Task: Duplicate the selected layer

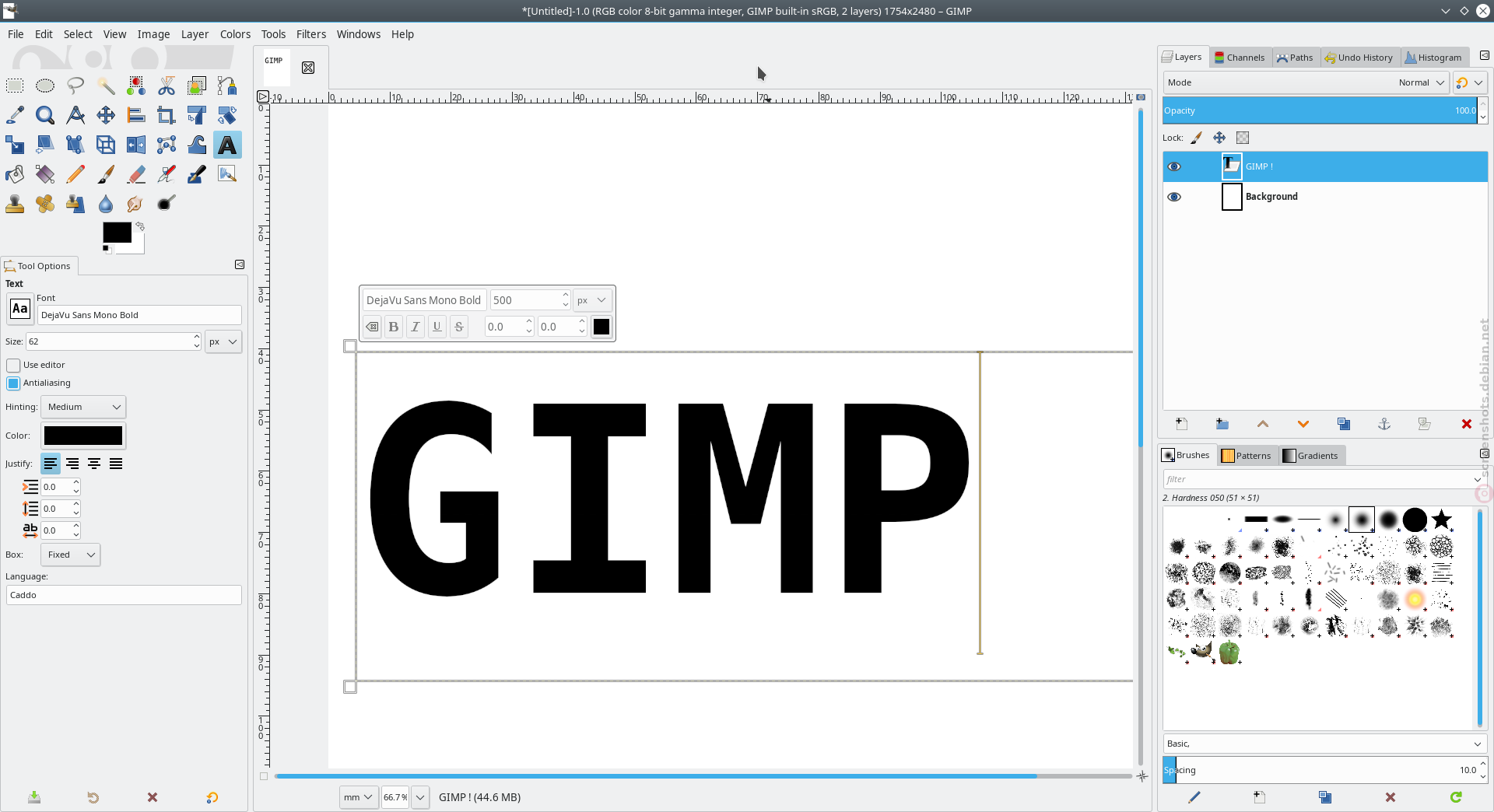Action: click(1344, 424)
